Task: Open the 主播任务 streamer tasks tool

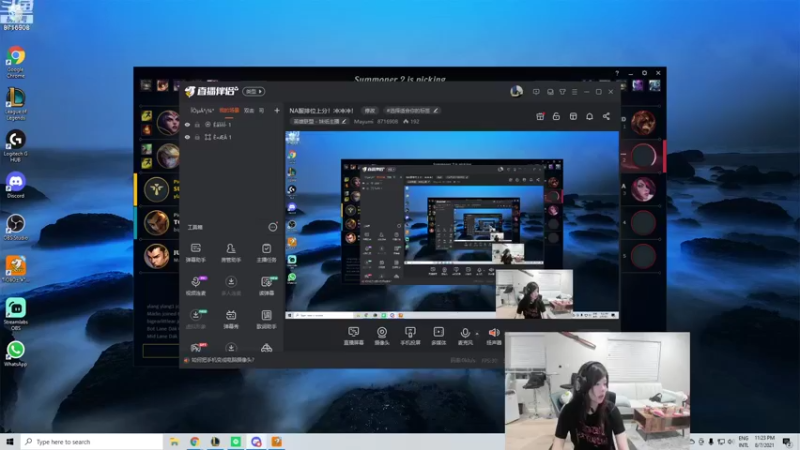Action: (266, 253)
